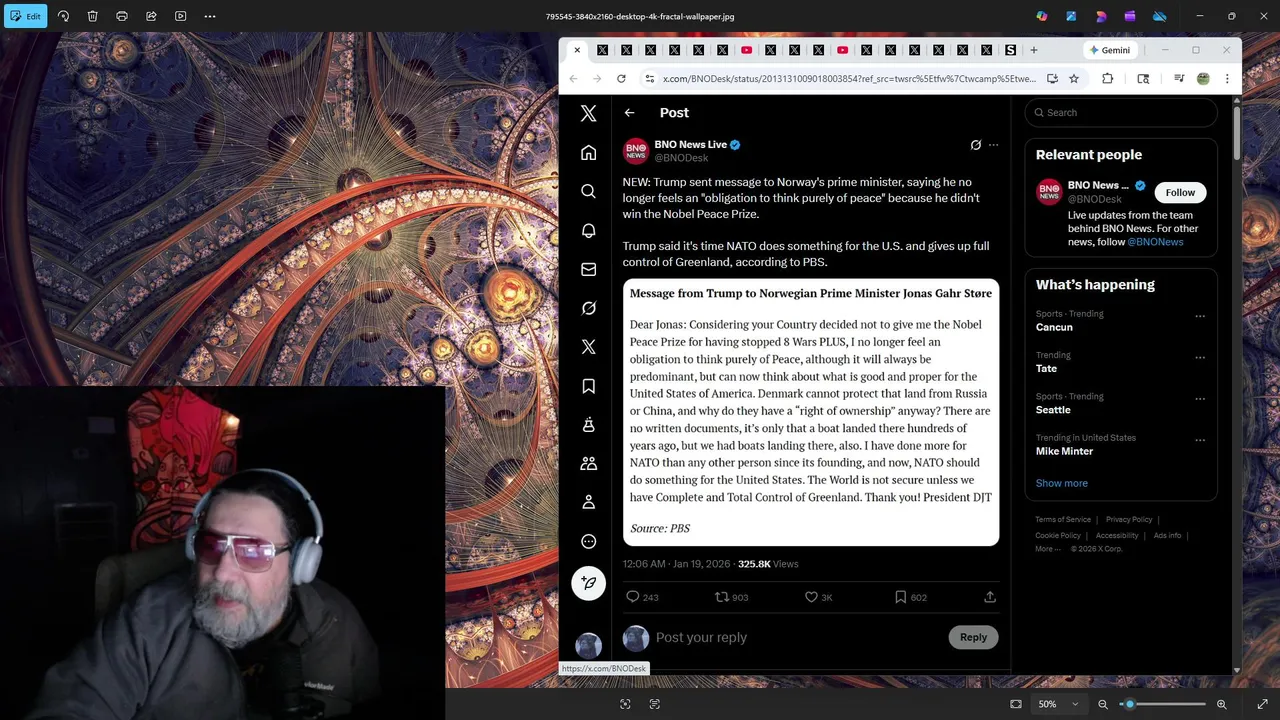Click the x.com address bar URL
1280x720 pixels.
[x=849, y=78]
